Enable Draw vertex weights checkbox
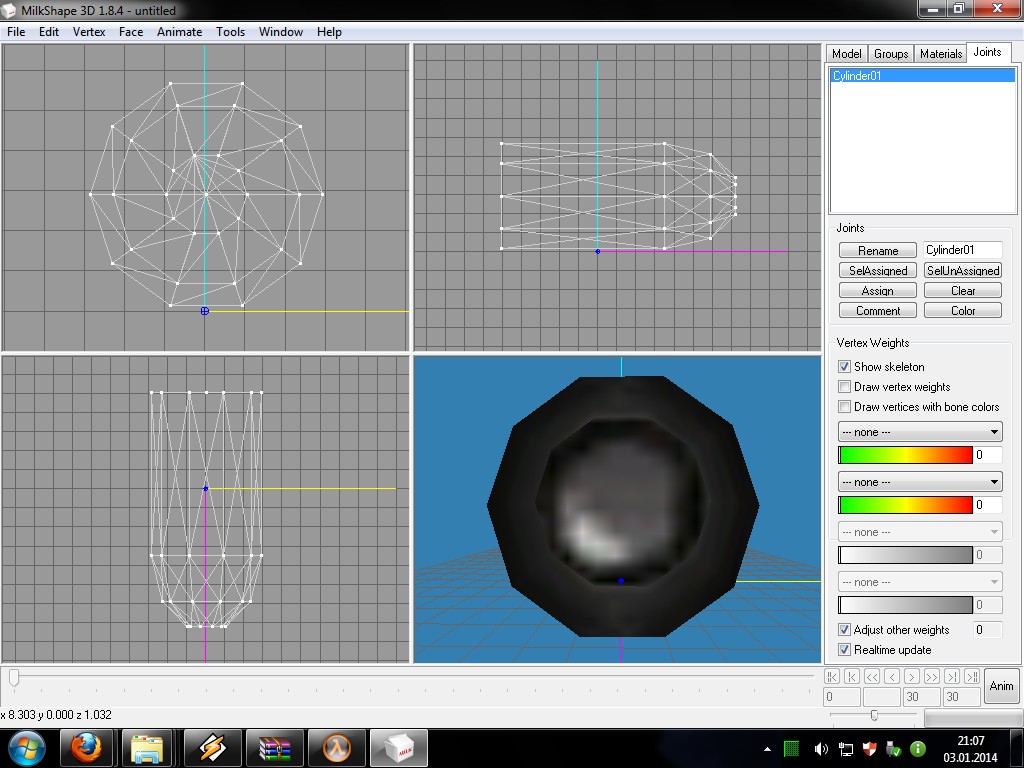 point(845,387)
